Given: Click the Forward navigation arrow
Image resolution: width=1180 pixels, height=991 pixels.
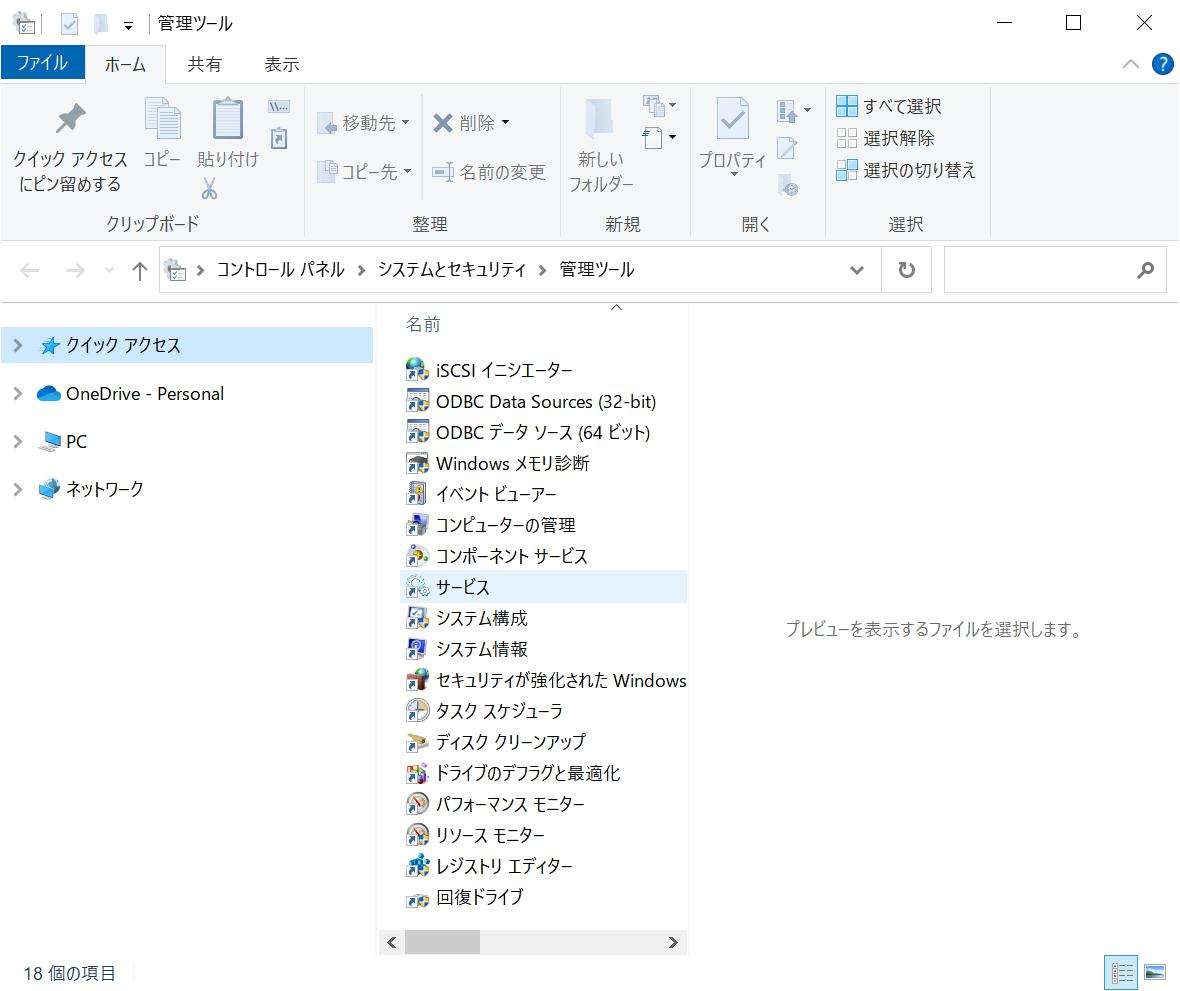Looking at the screenshot, I should coord(75,270).
